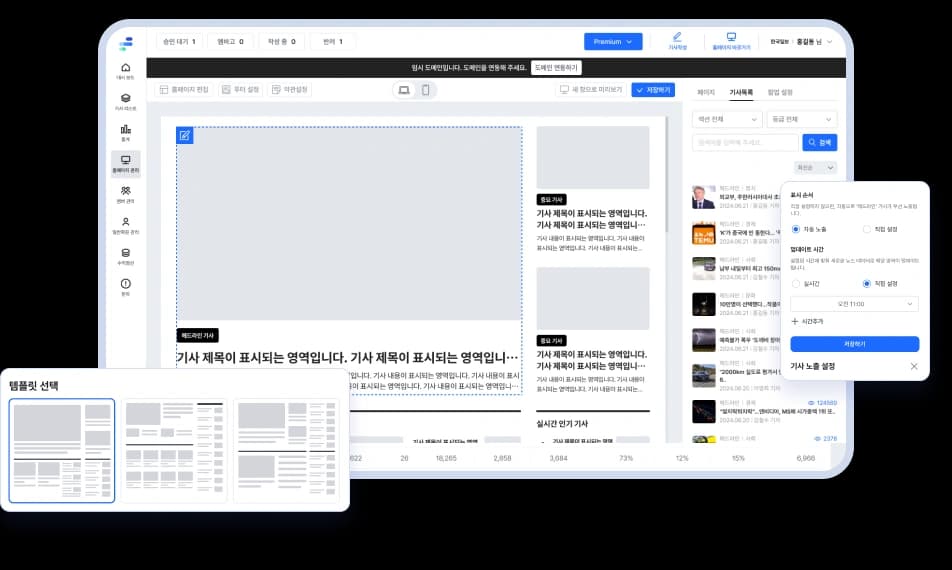Screen dimensions: 952x570
Task: Choose the 실시간 update time option
Action: tap(796, 284)
